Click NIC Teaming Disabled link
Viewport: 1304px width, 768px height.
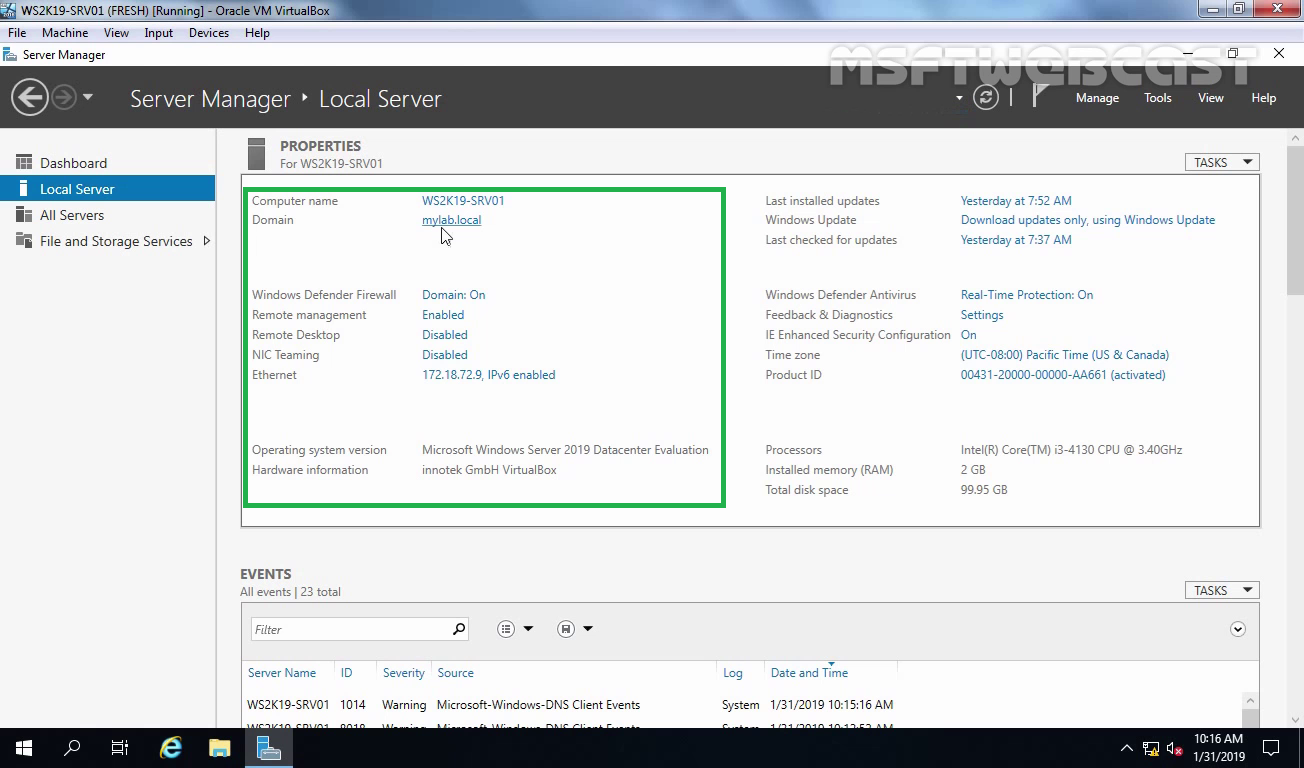click(445, 355)
